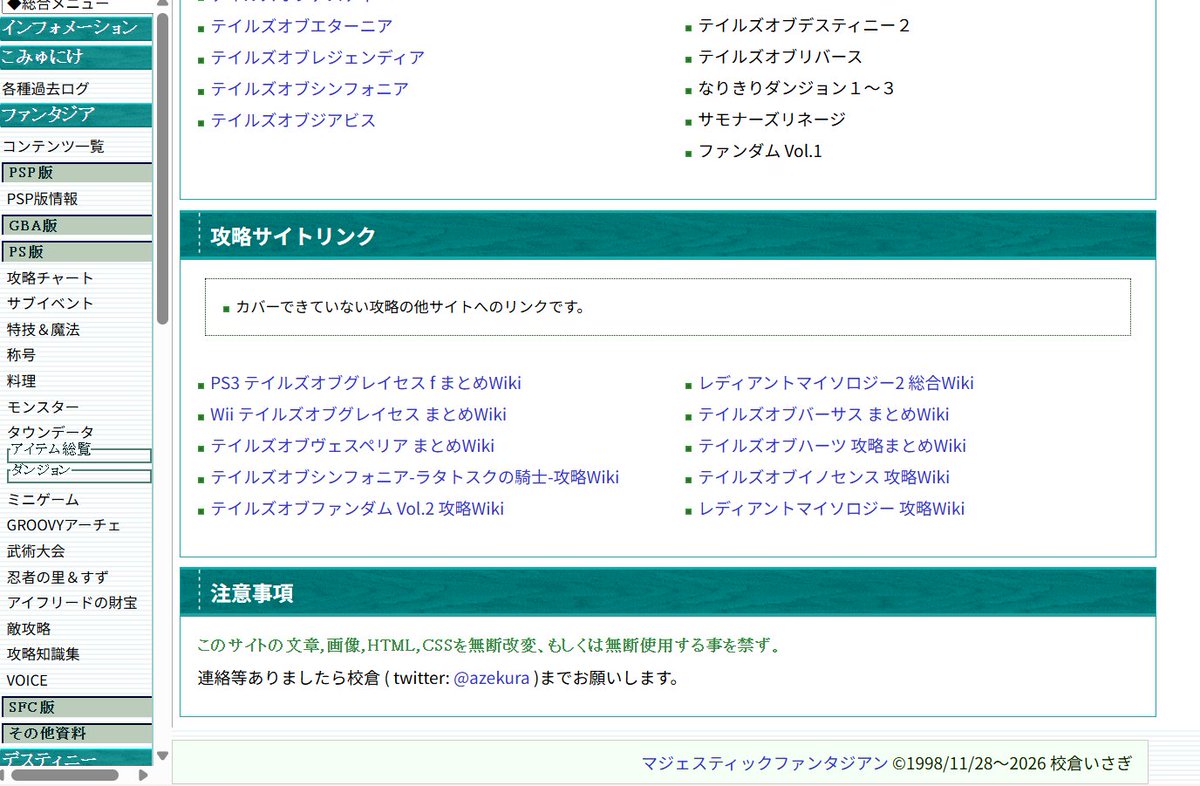
Task: Open 忍者の里＆すず in the sidebar
Action: 57,577
